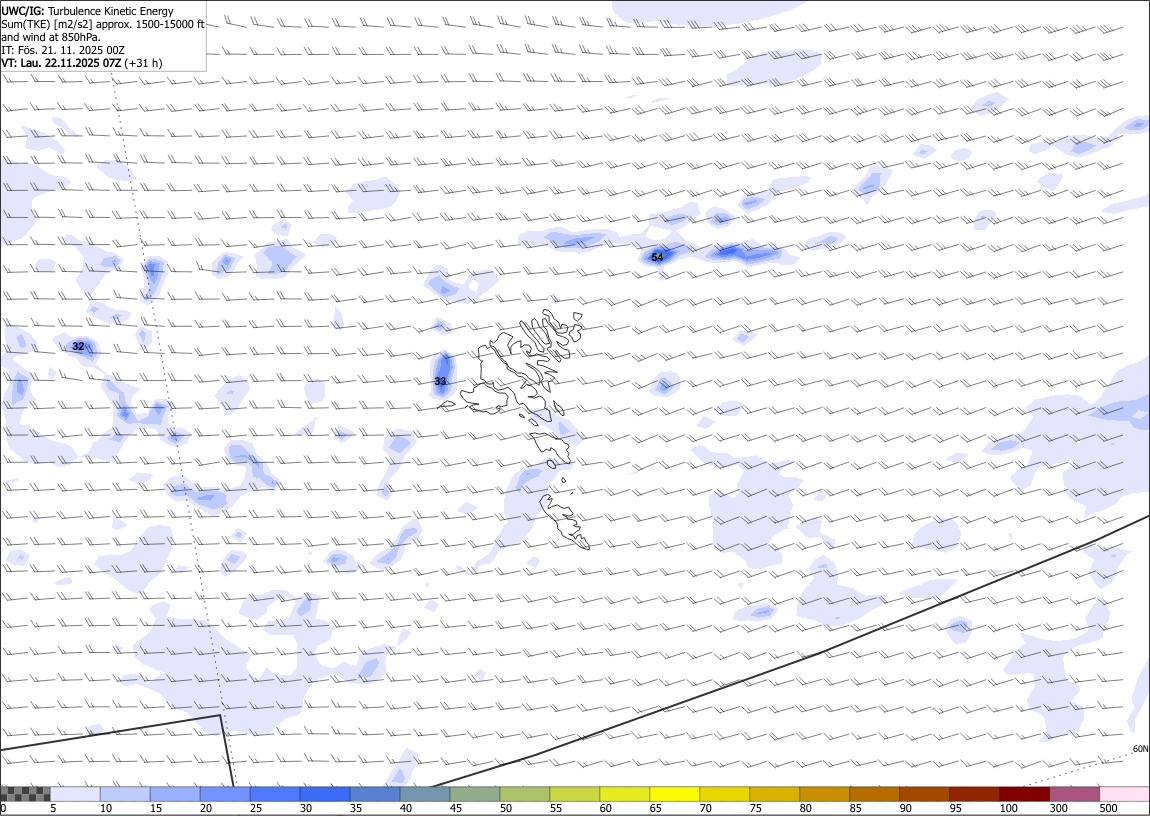Click the '33' TKE value west of the islands
The height and width of the screenshot is (816, 1150).
tap(440, 381)
